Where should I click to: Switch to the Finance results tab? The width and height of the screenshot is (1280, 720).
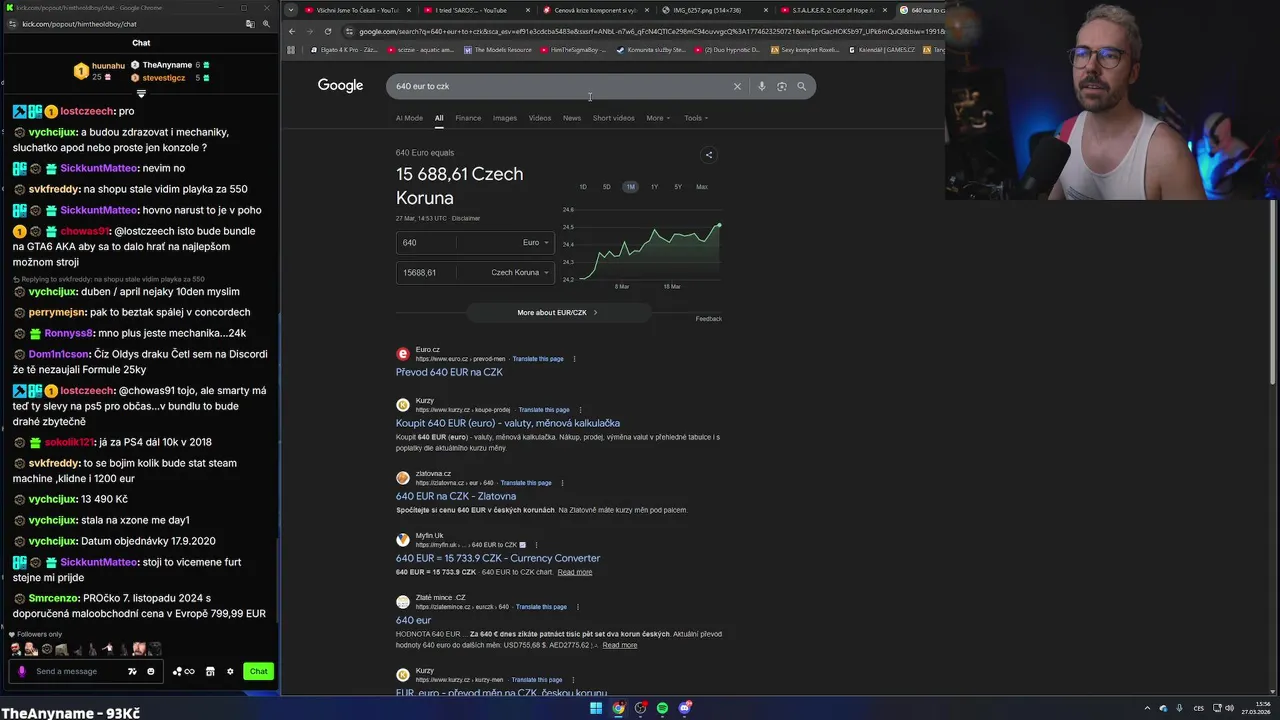(468, 118)
